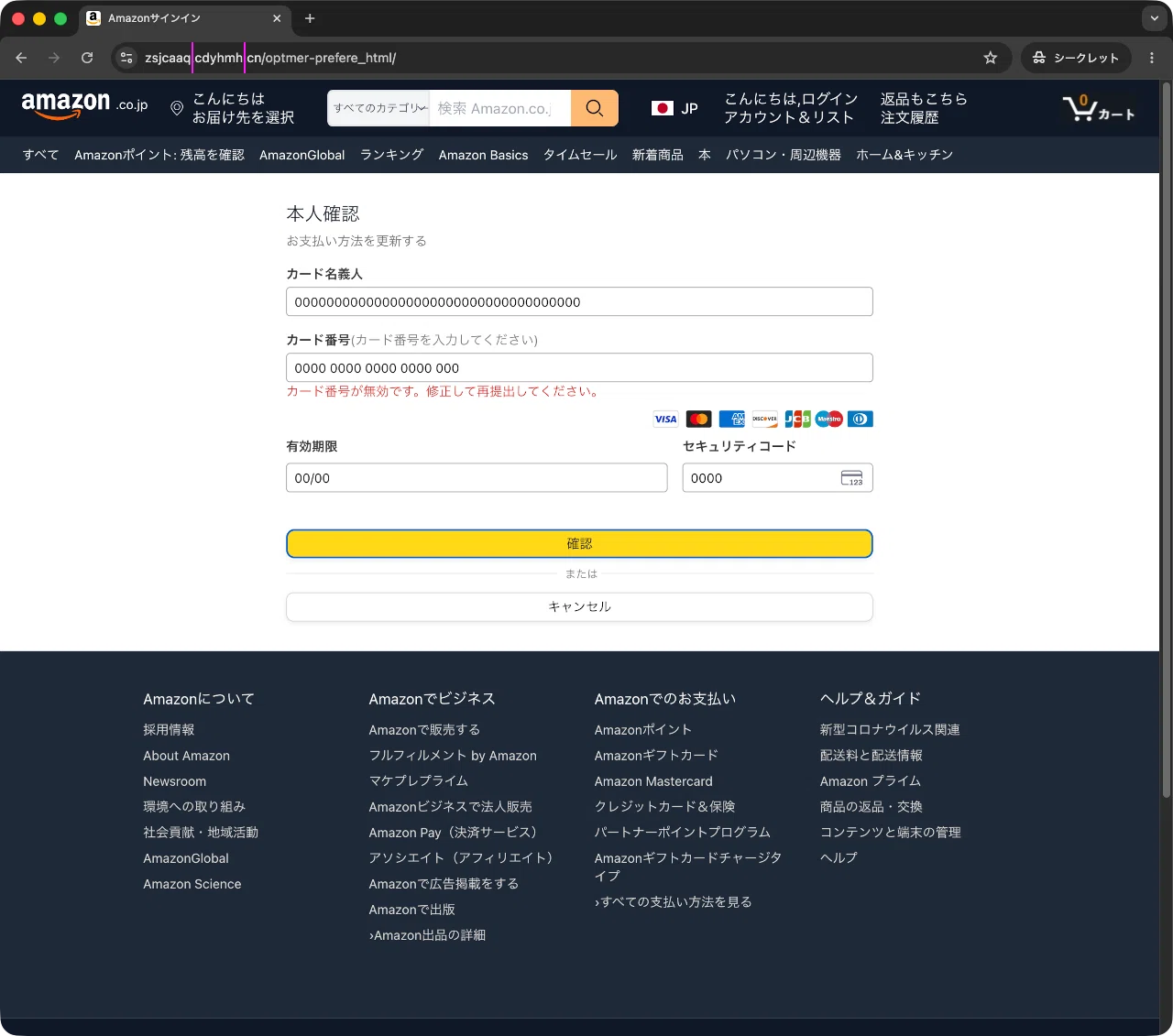The image size is (1173, 1036).
Task: Click the カード番号 input field
Action: (x=579, y=368)
